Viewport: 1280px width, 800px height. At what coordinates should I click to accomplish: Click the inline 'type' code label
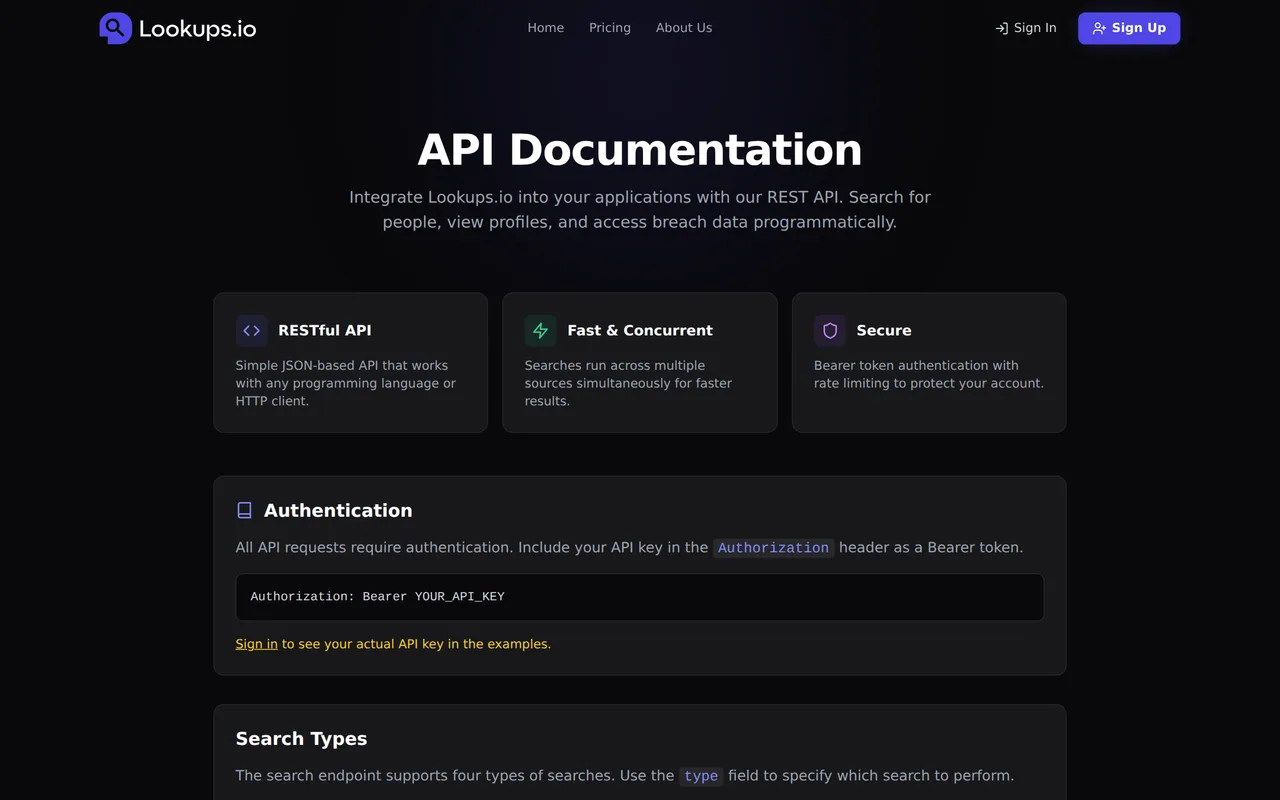pos(701,776)
